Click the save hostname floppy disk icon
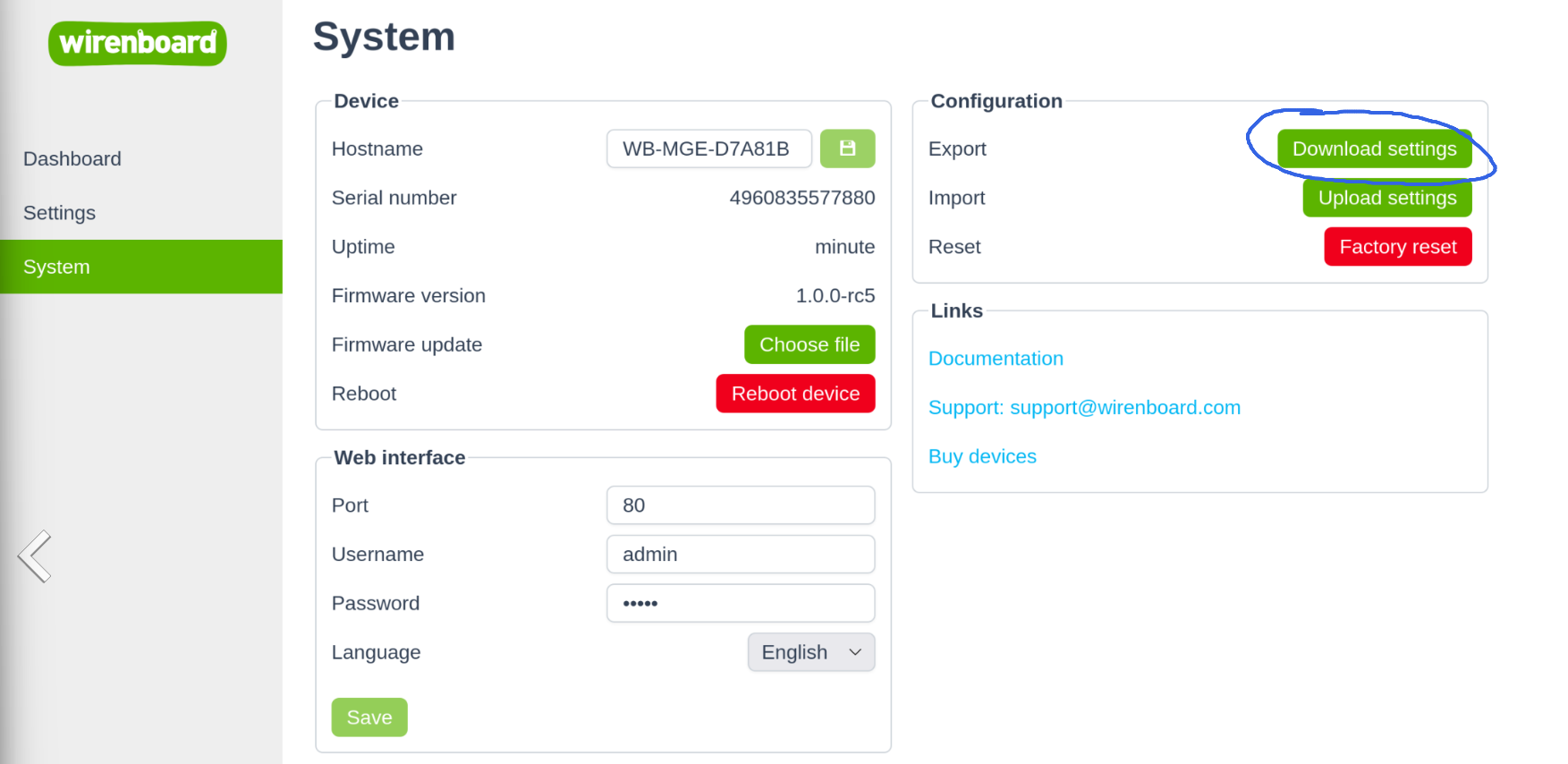Image resolution: width=1568 pixels, height=764 pixels. pos(847,149)
